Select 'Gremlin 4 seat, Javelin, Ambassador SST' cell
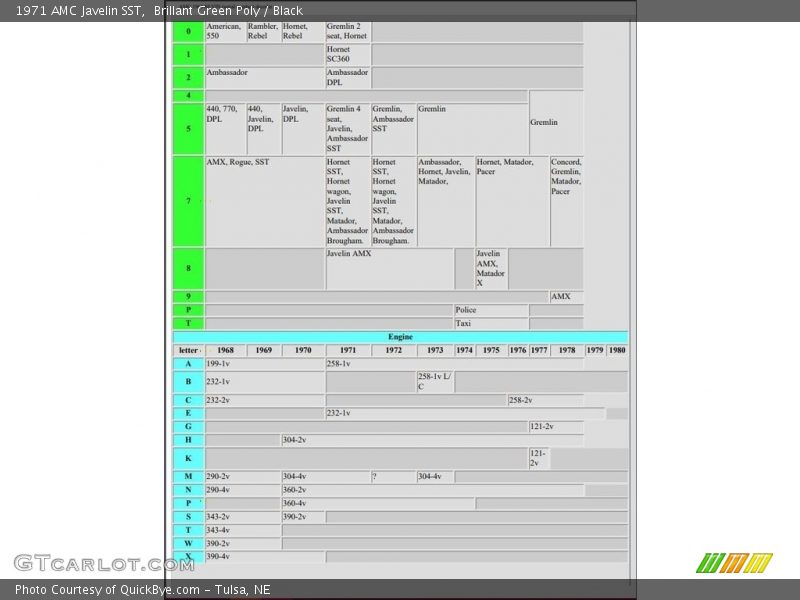Viewport: 800px width, 600px height. click(348, 129)
